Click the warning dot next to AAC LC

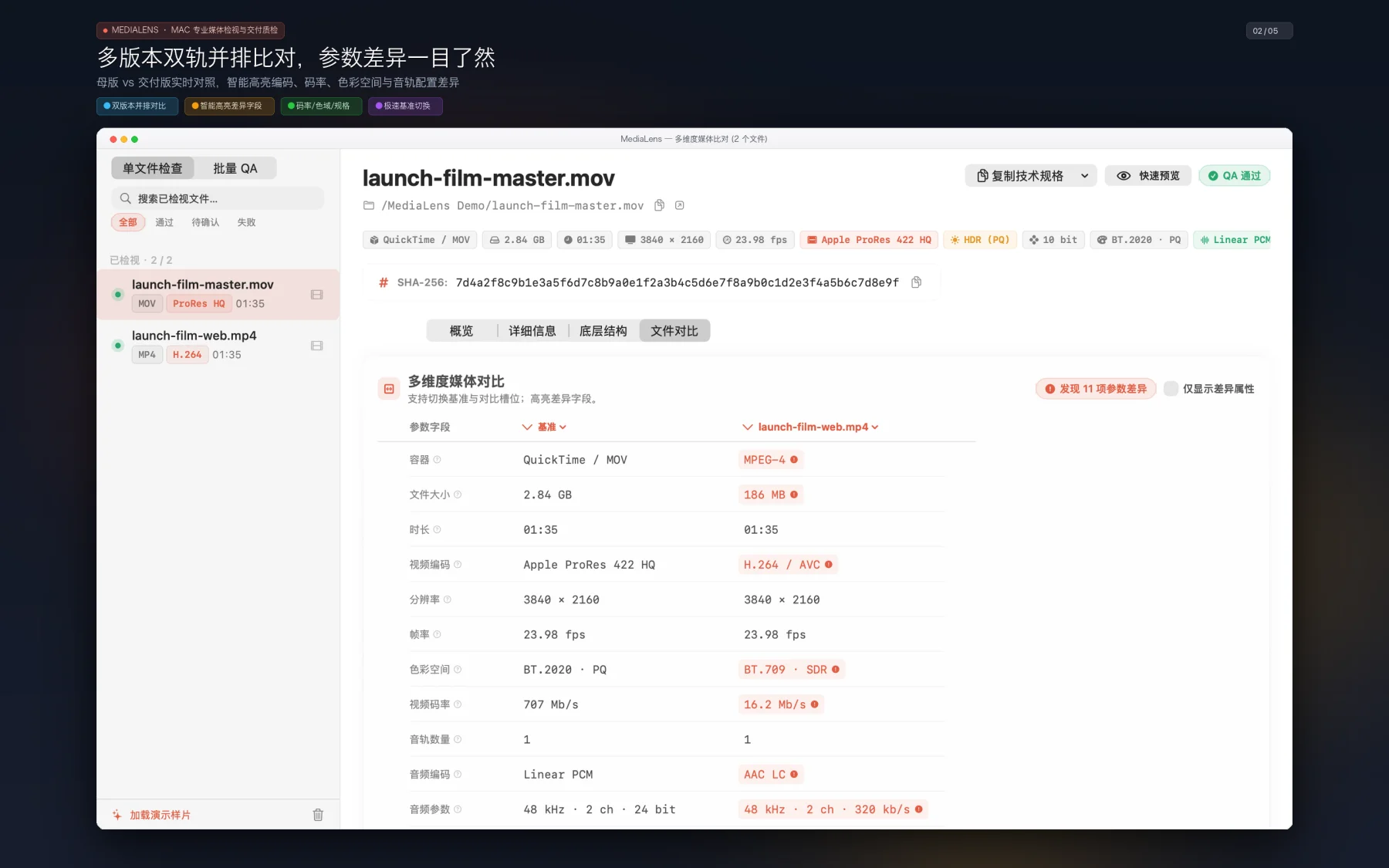[x=794, y=775]
